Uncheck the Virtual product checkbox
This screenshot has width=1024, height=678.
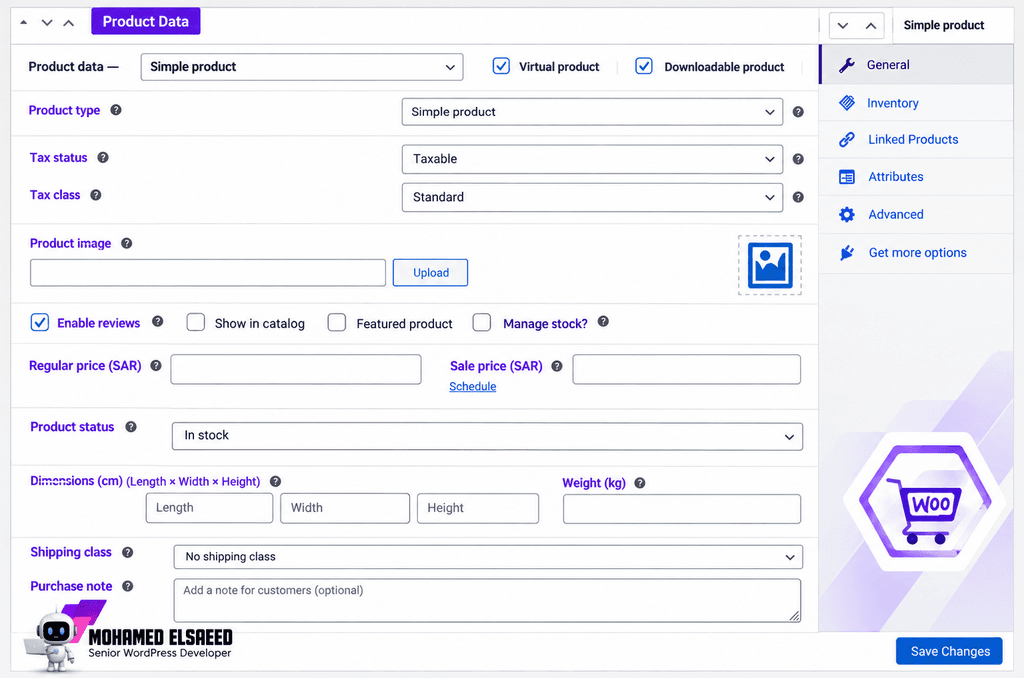pyautogui.click(x=501, y=66)
